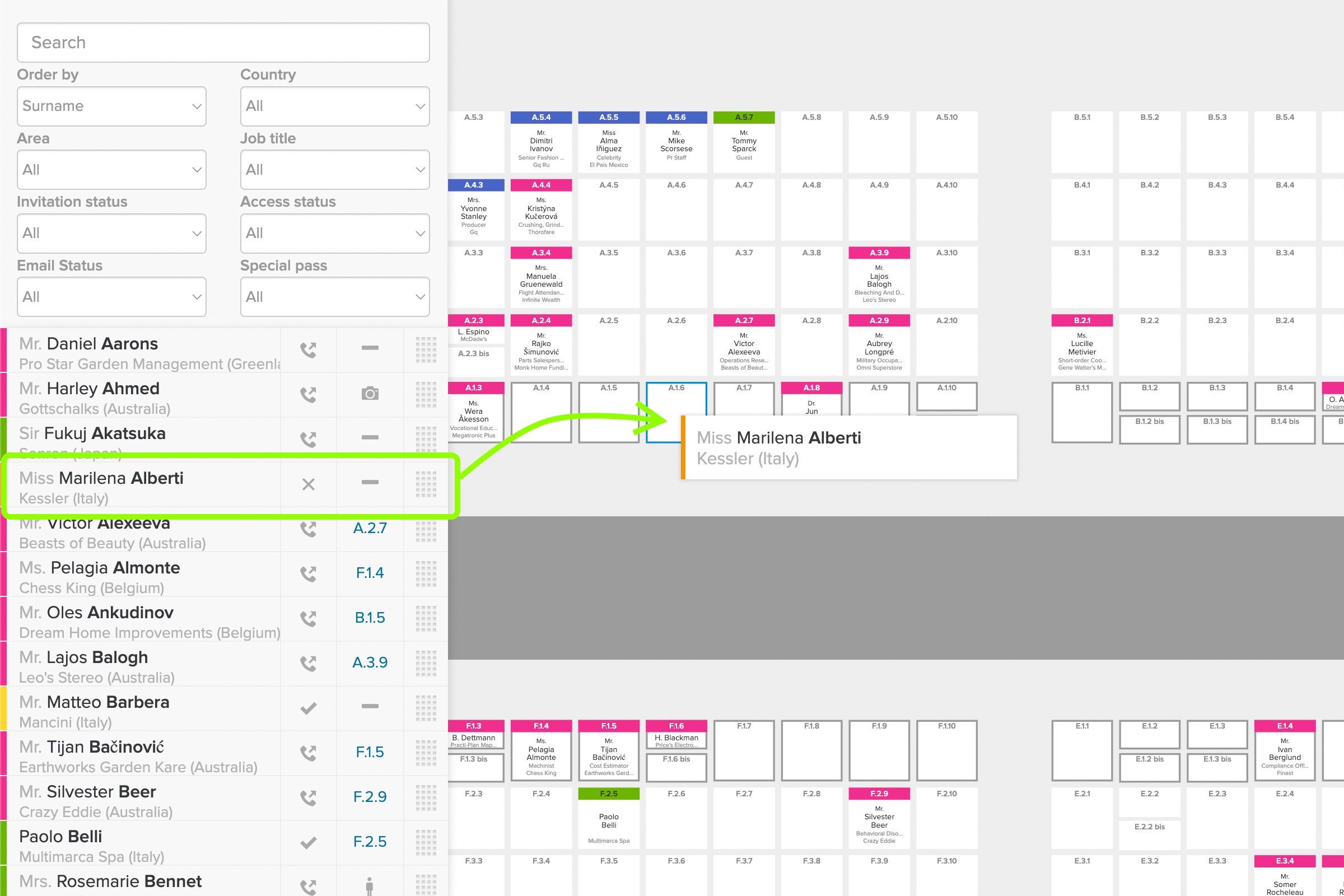
Task: Click the drag handle icon next to Alberti
Action: 425,485
